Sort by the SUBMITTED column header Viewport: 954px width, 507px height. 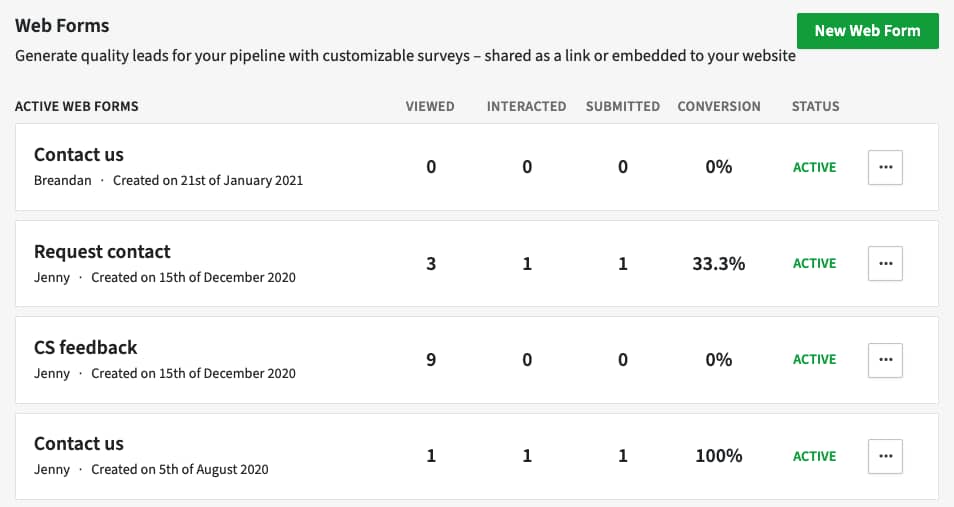pos(623,107)
